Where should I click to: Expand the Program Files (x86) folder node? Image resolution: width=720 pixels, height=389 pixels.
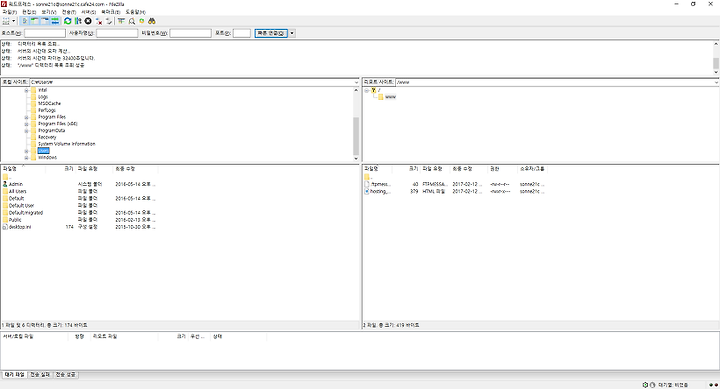pos(26,124)
